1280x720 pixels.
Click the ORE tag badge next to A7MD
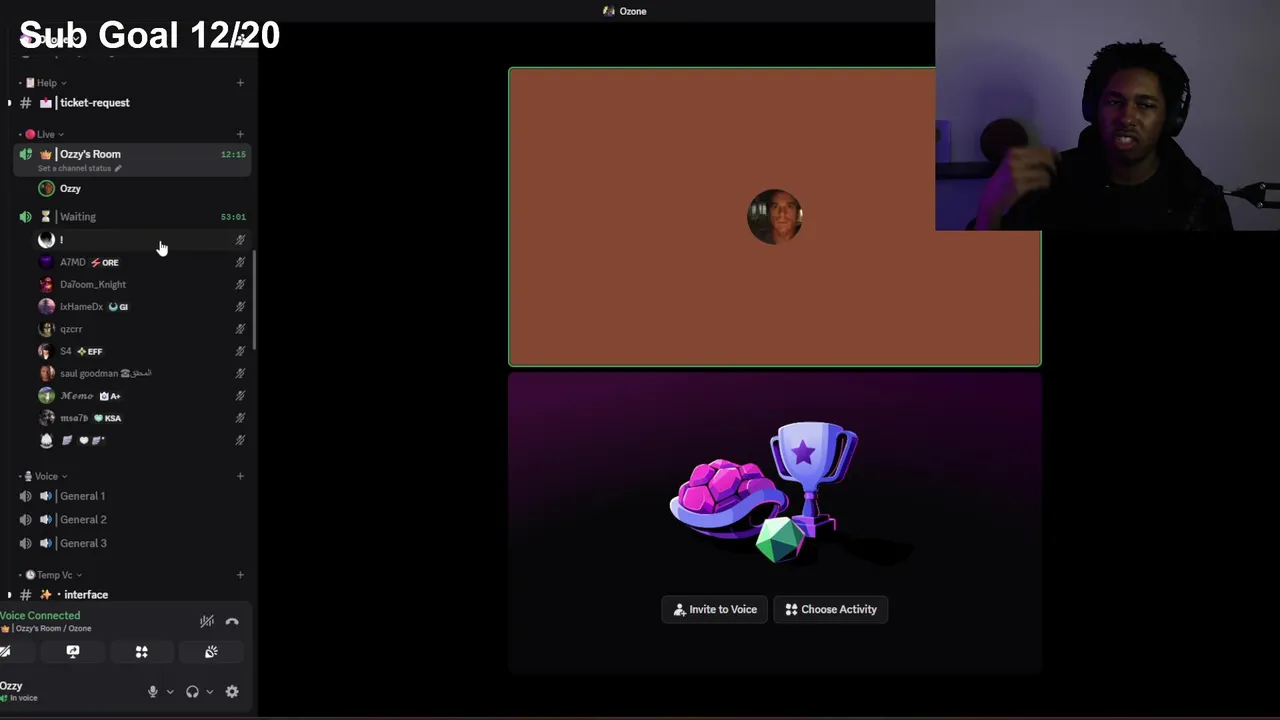pyautogui.click(x=105, y=262)
